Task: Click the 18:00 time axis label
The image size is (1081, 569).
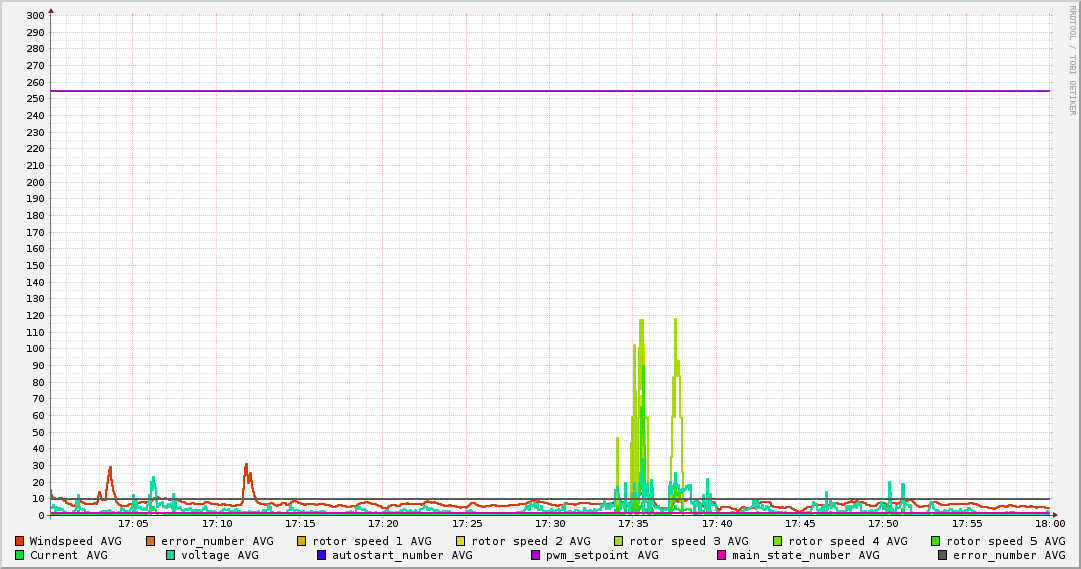Action: coord(1049,523)
